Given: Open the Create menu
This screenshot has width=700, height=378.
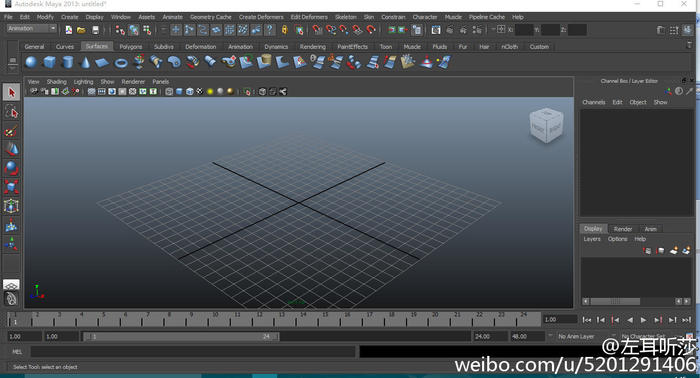Looking at the screenshot, I should tap(70, 17).
